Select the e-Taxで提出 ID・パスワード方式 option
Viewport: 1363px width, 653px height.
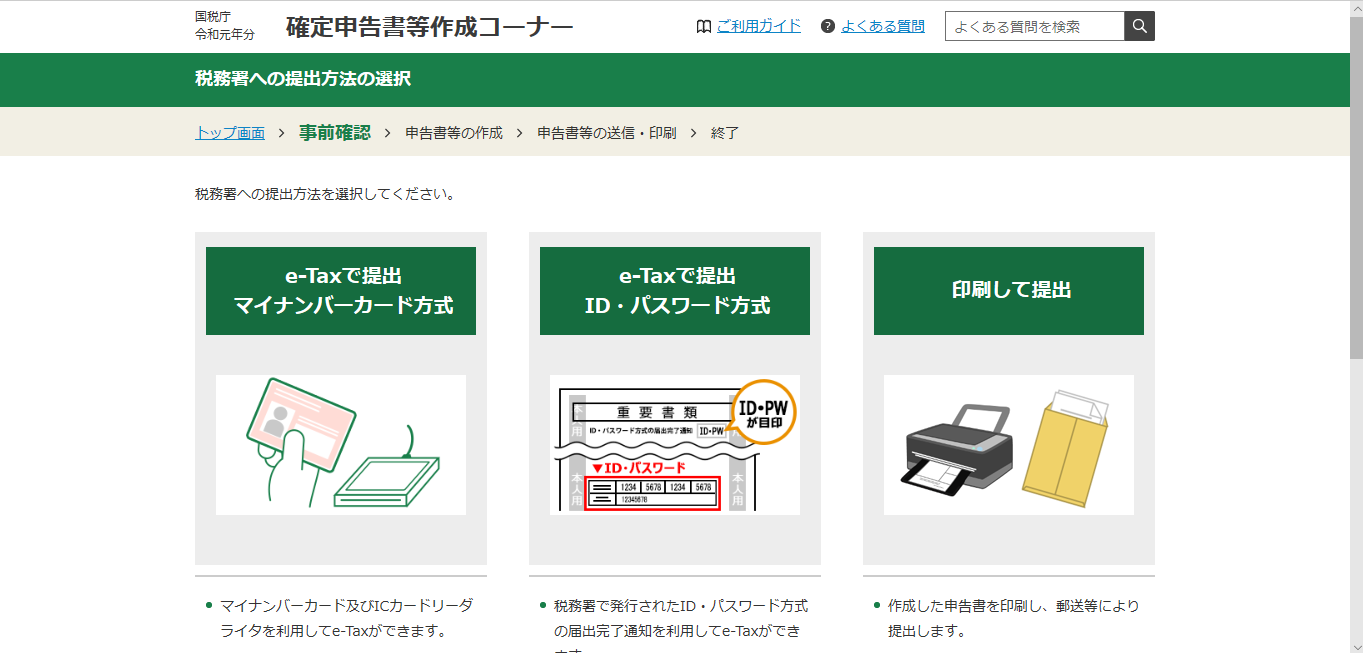coord(674,290)
